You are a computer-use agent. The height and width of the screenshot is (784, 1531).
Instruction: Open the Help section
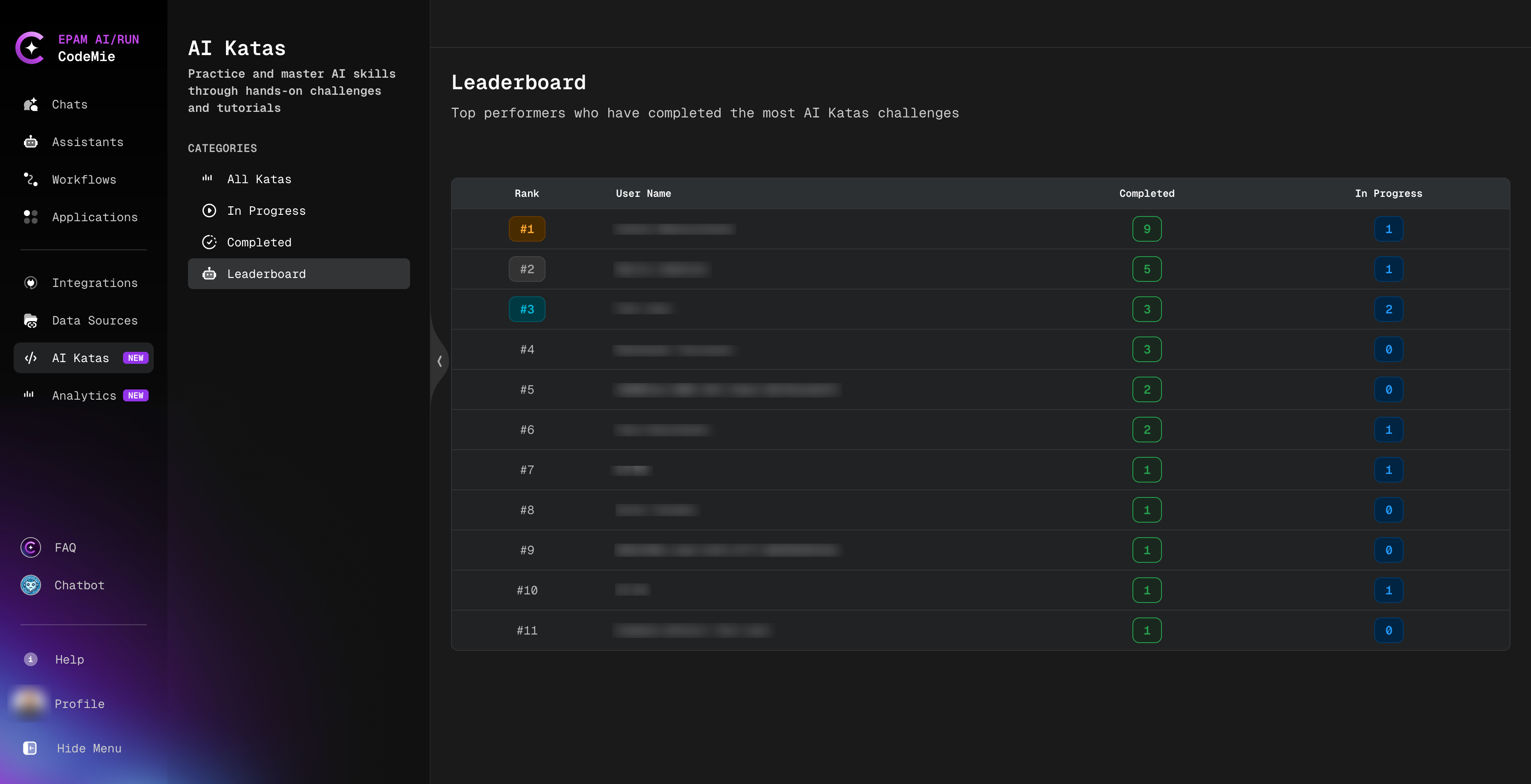pos(69,659)
